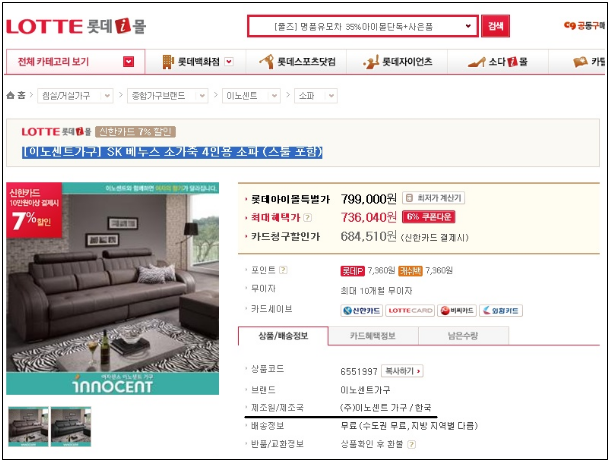Download the 6% 쿠폰다운 coupon
The image size is (609, 462).
coord(428,217)
